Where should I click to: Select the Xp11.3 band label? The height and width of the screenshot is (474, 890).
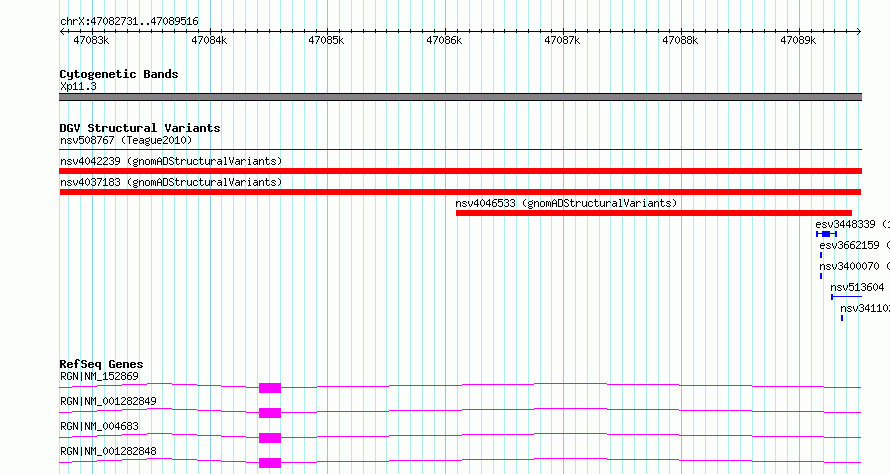[x=78, y=86]
